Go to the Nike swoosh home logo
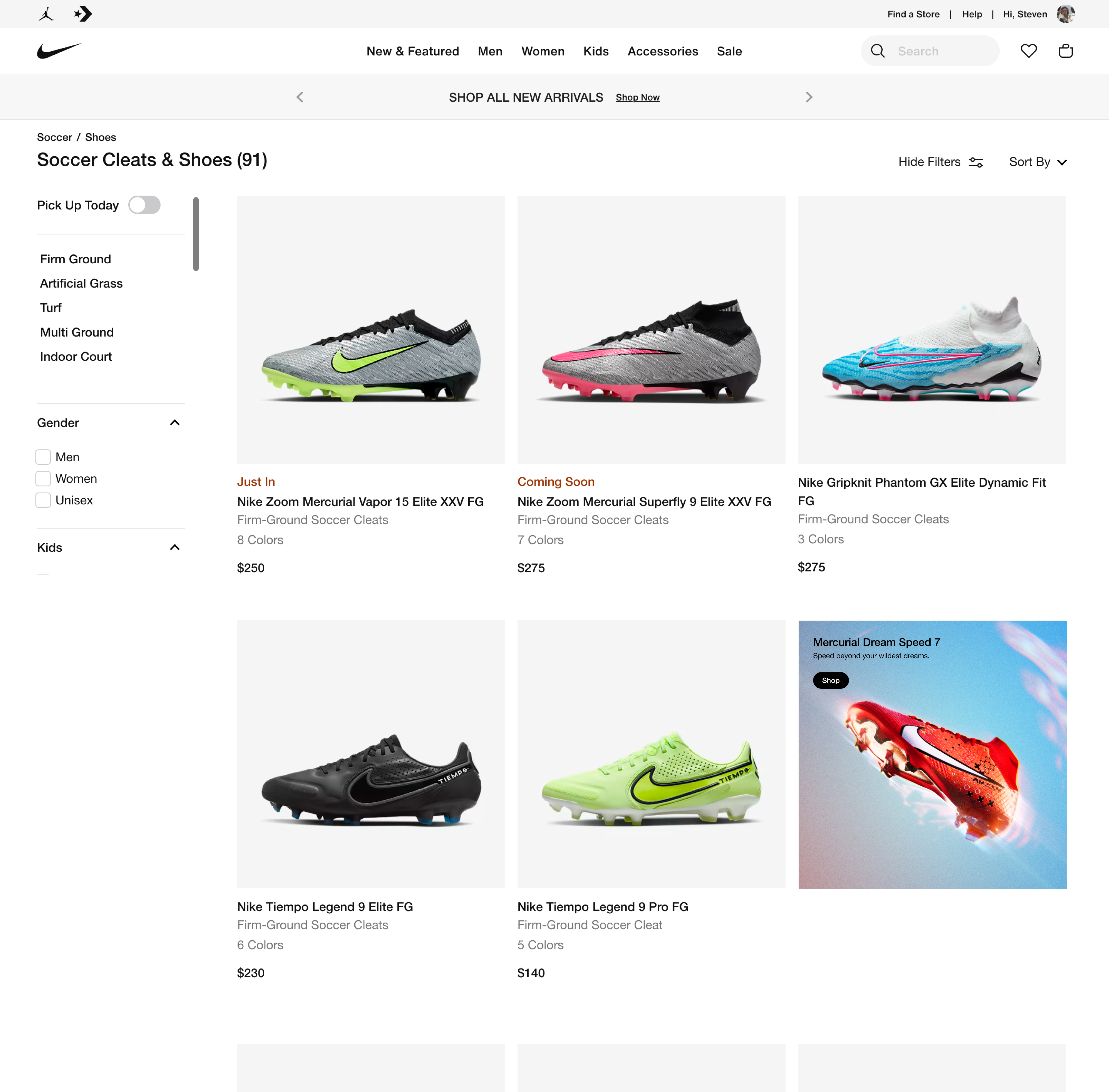The width and height of the screenshot is (1109, 1092). click(59, 51)
